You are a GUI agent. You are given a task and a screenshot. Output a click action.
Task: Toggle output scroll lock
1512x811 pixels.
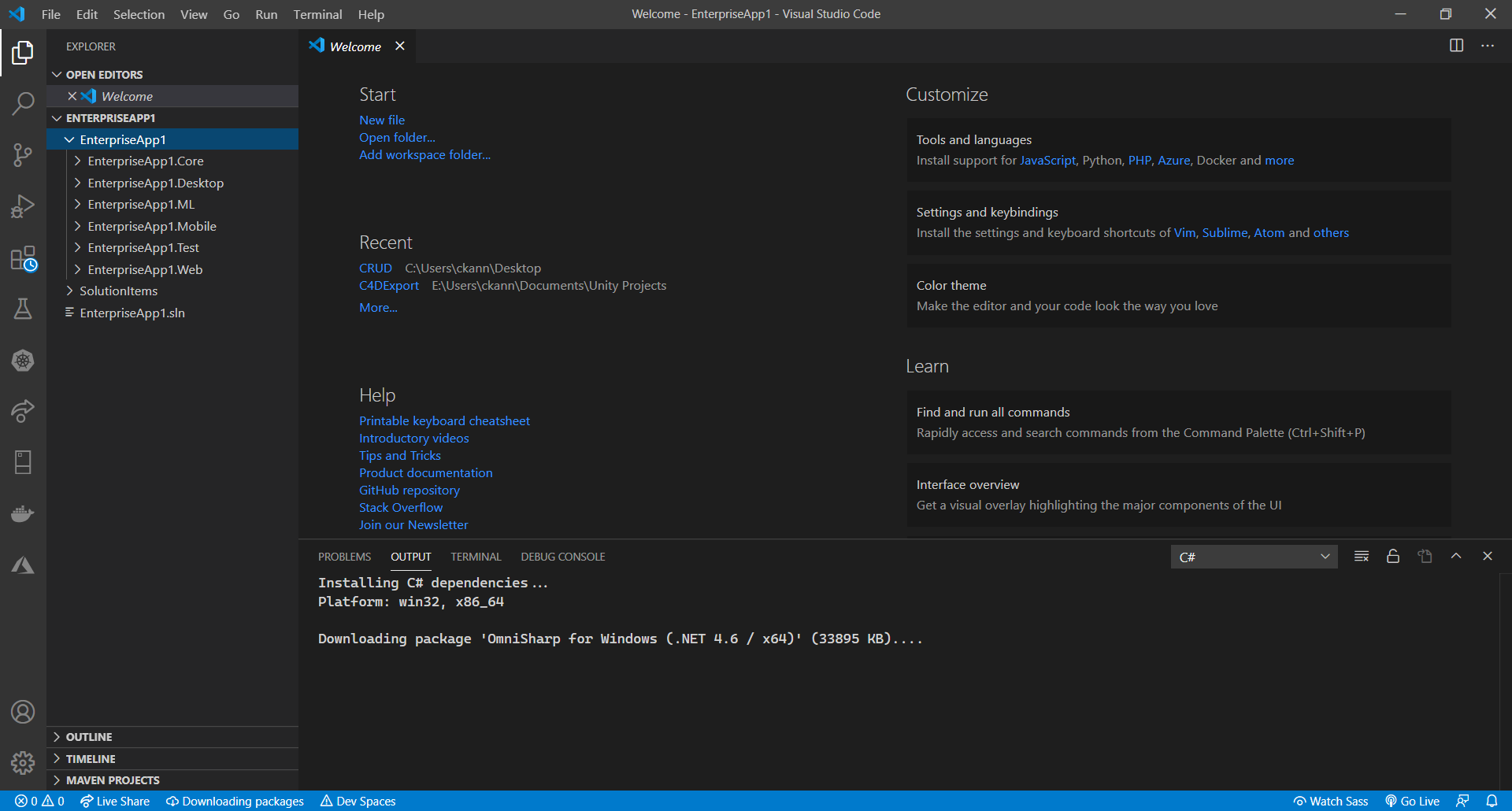point(1393,557)
